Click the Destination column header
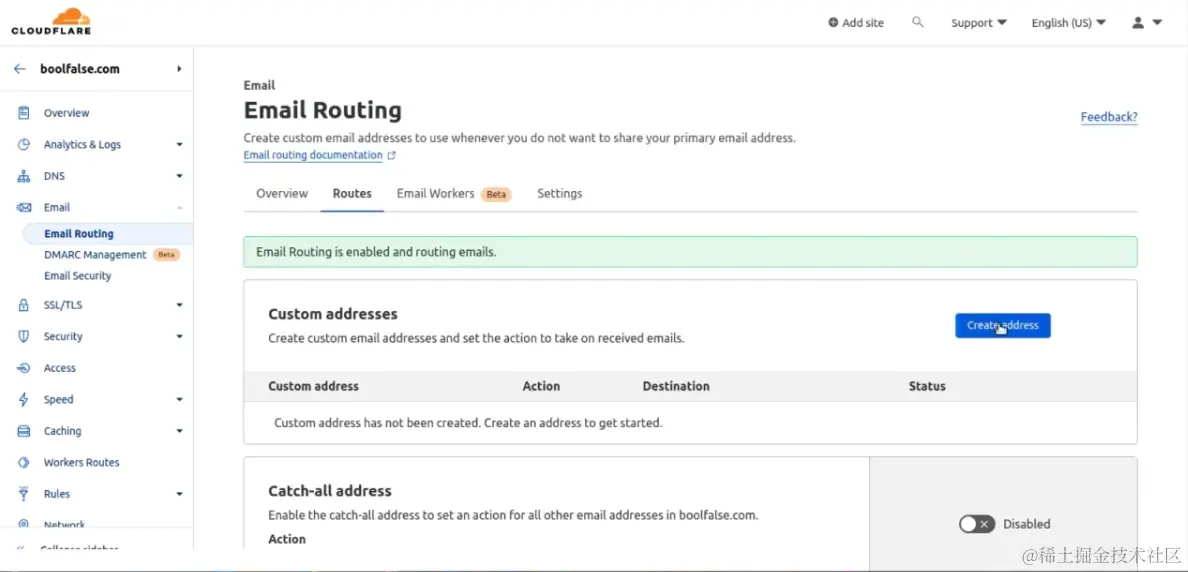1188x572 pixels. [x=676, y=386]
